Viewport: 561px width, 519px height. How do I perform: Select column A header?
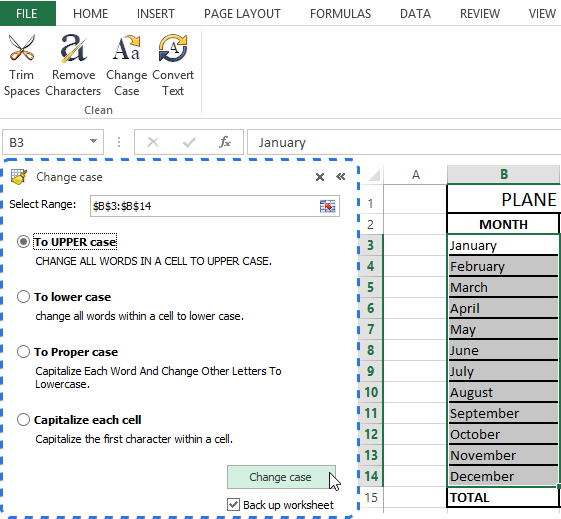click(415, 175)
